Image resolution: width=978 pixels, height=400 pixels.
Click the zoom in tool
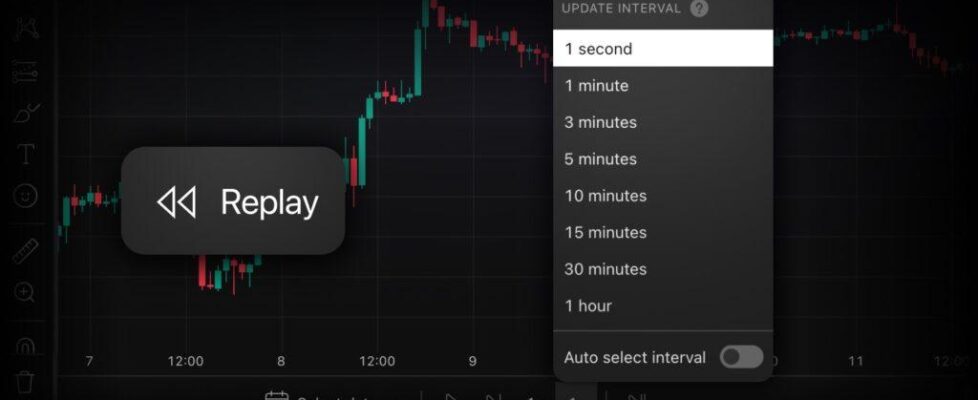27,292
